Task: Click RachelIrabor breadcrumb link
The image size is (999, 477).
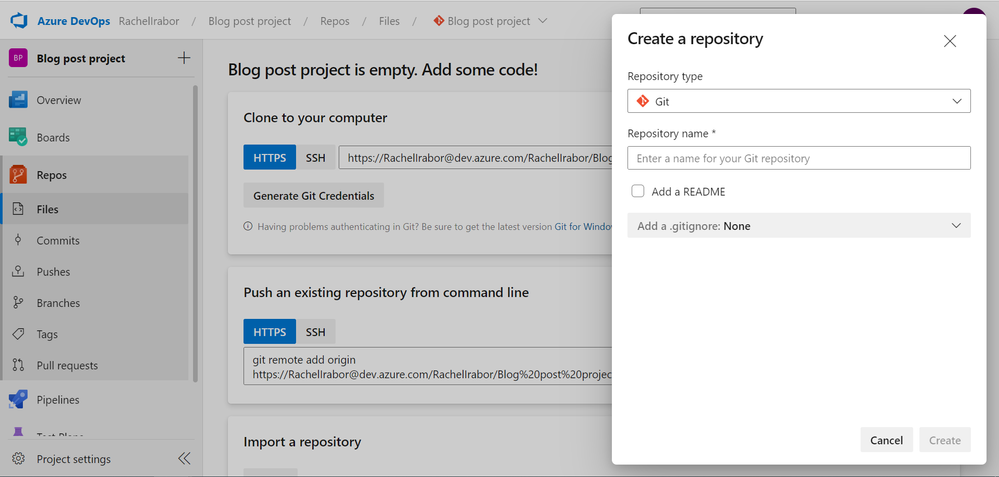Action: tap(149, 20)
